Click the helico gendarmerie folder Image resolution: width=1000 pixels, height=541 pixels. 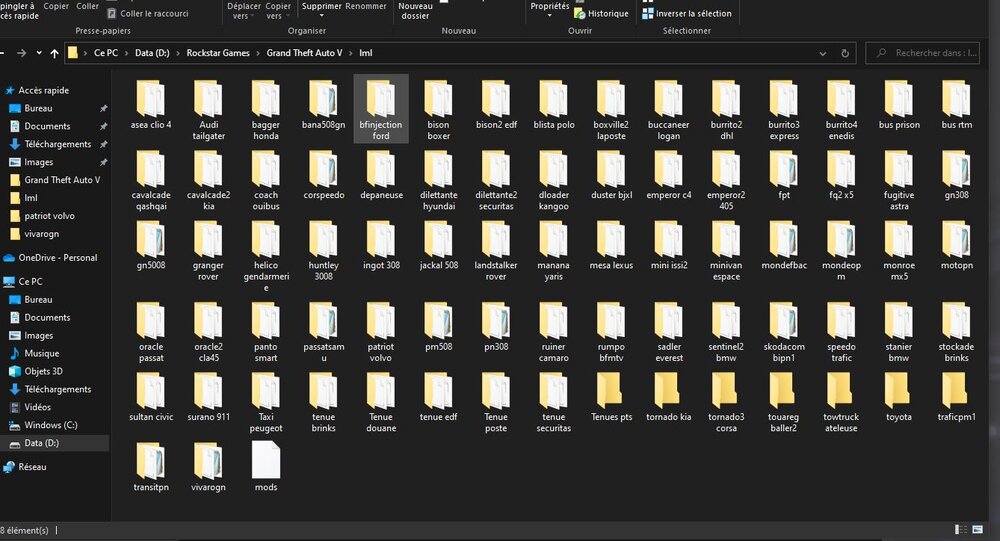(266, 256)
